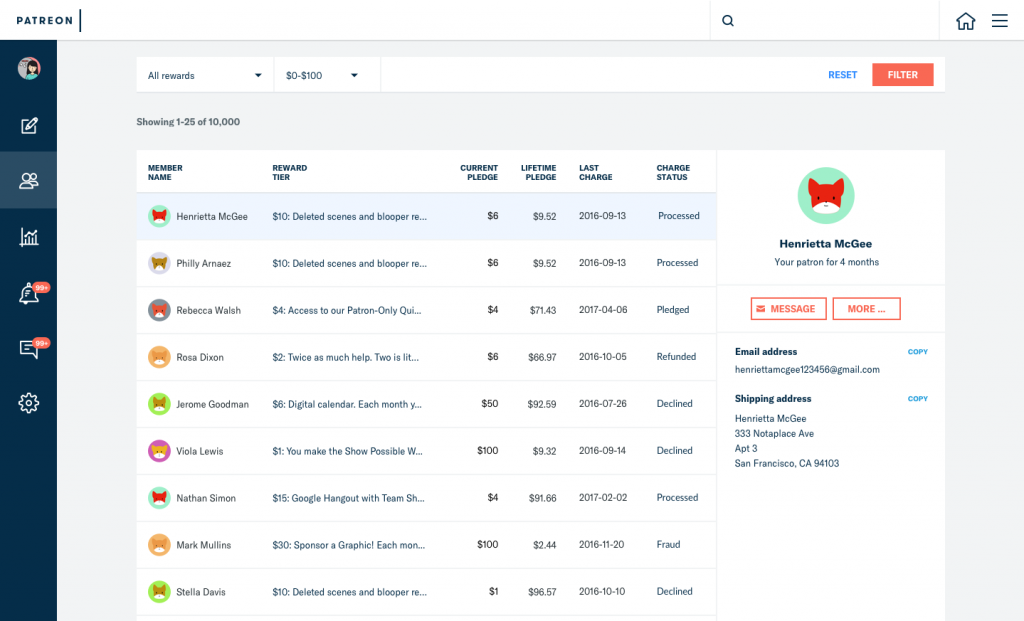The image size is (1024, 621).
Task: Click the profile avatar in sidebar
Action: tap(29, 68)
